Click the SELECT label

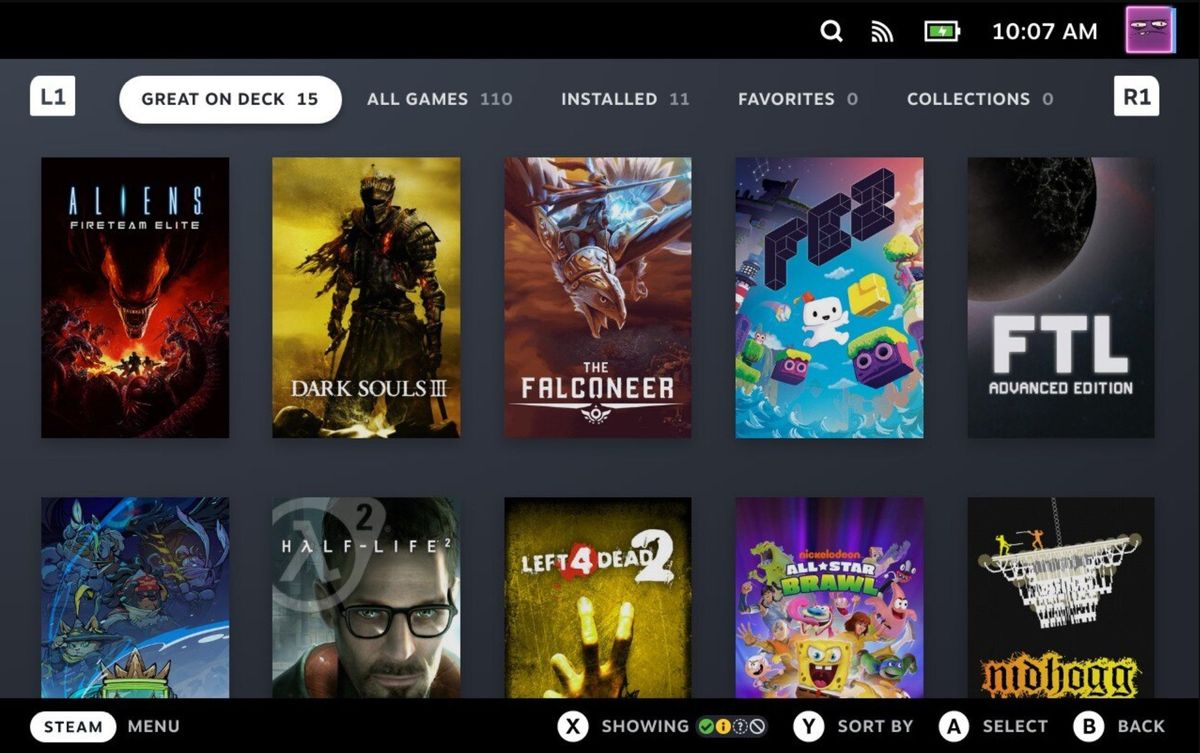1015,726
